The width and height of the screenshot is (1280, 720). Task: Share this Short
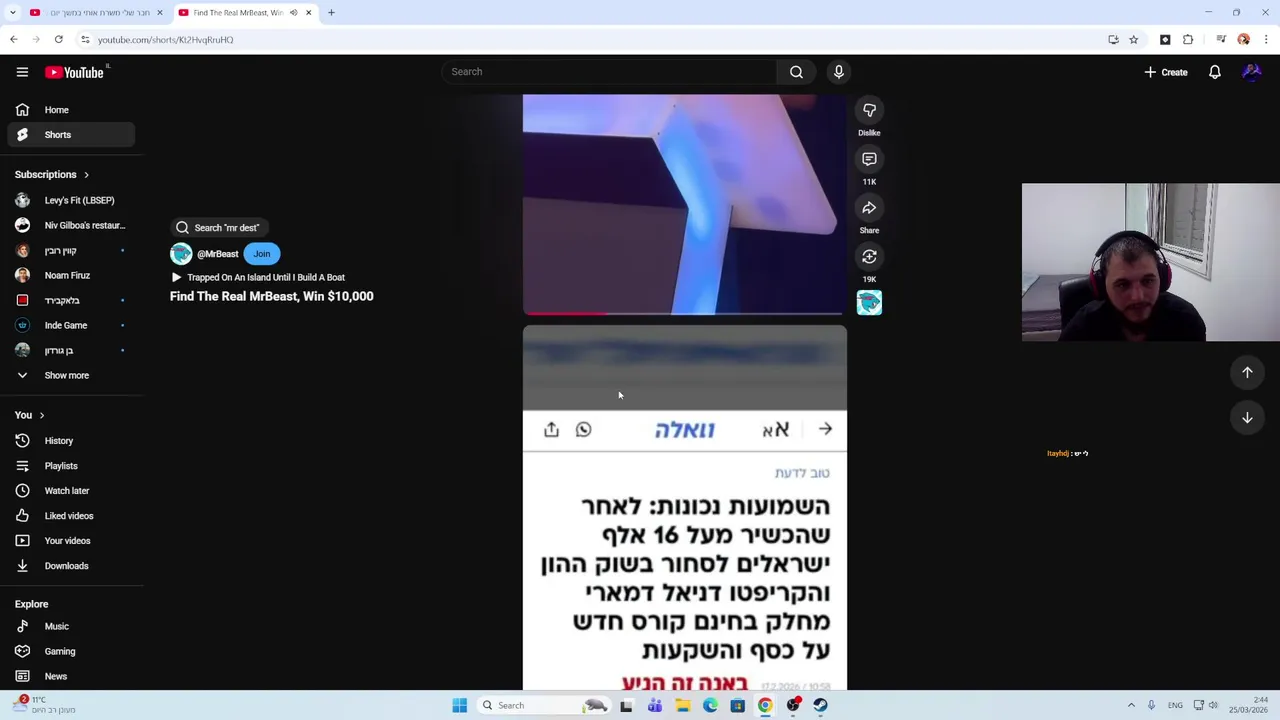[869, 208]
